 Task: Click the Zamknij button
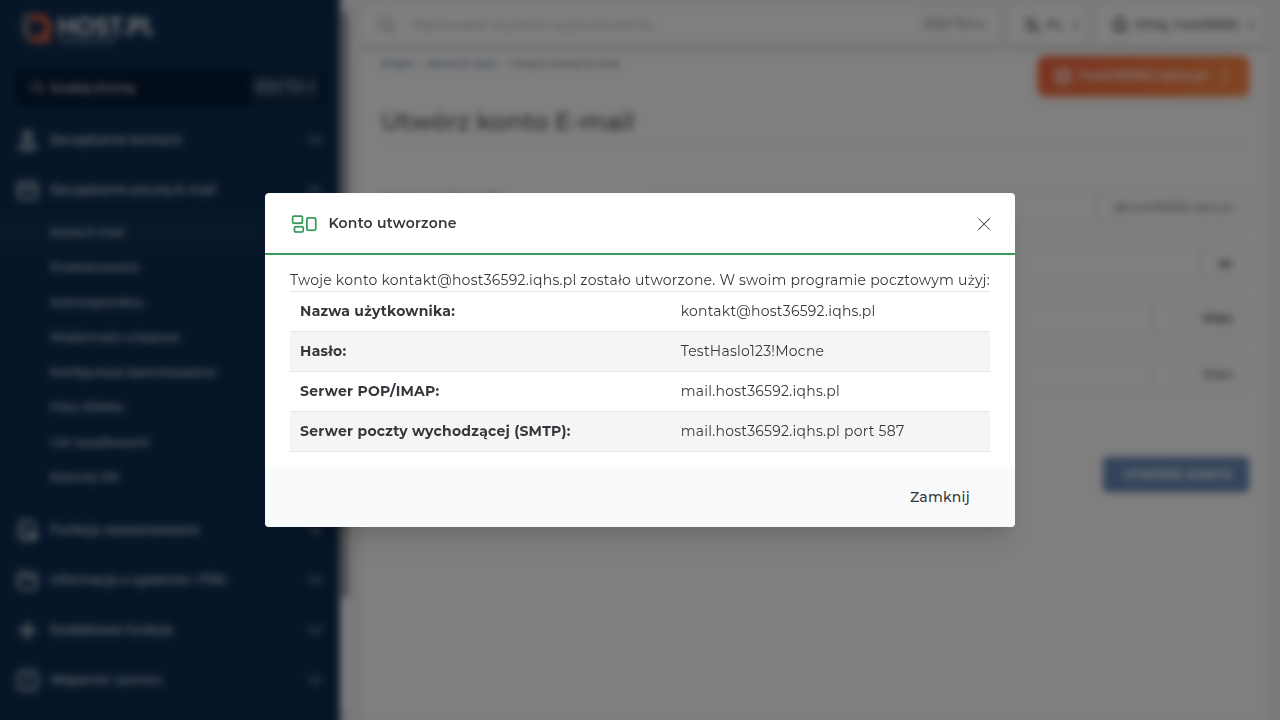939,497
